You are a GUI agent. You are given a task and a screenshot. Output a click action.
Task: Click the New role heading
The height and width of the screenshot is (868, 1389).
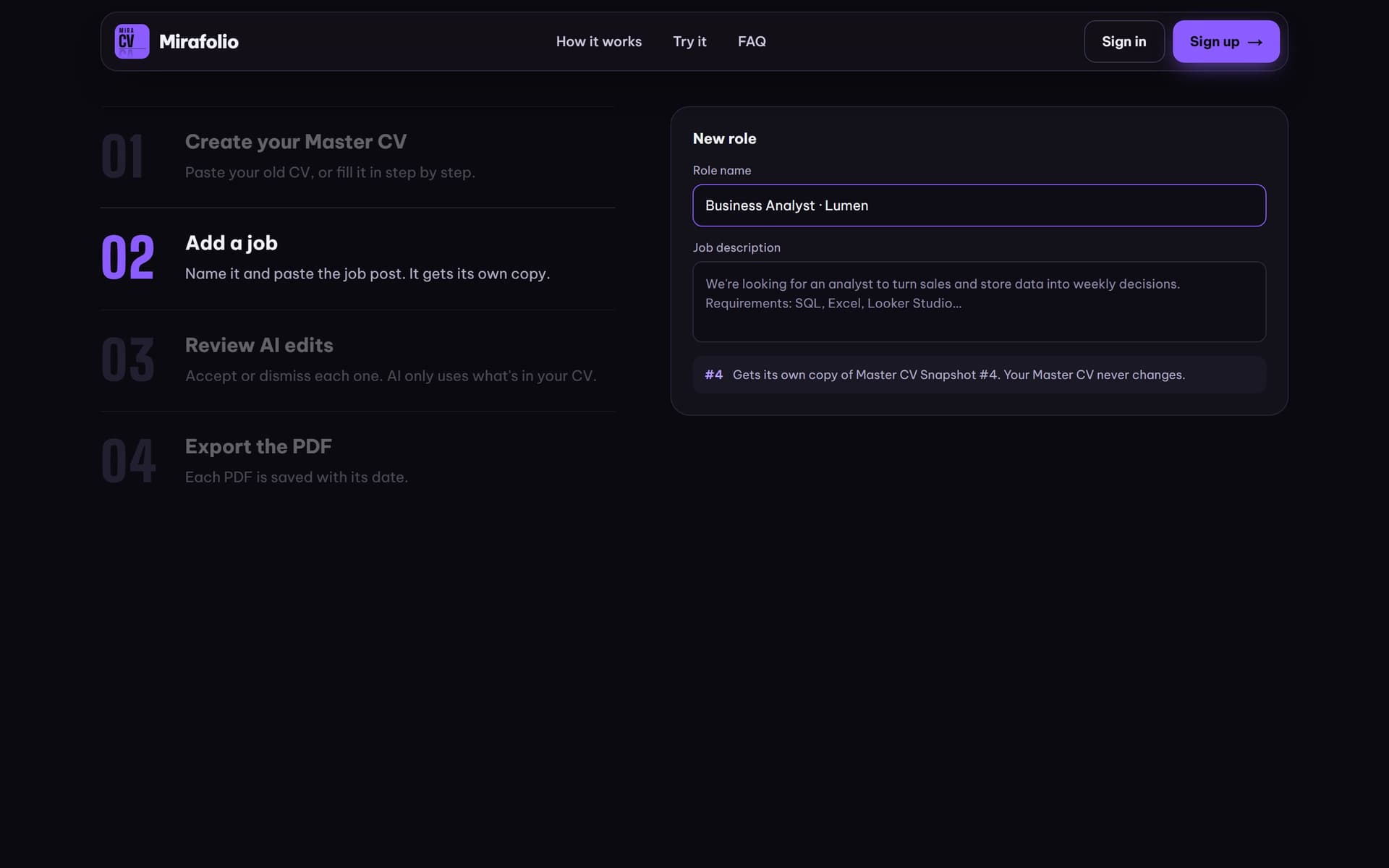point(724,138)
